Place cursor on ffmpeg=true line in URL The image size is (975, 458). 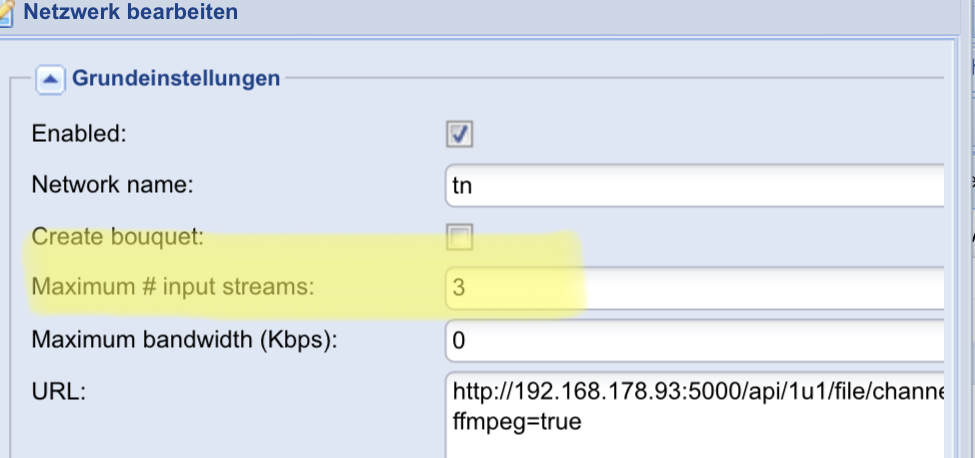tap(517, 423)
